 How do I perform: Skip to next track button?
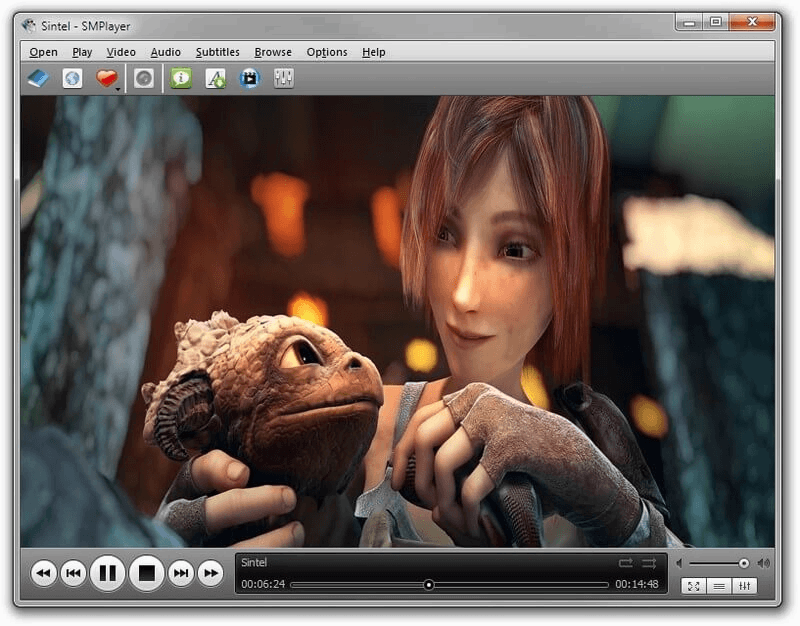(x=181, y=573)
